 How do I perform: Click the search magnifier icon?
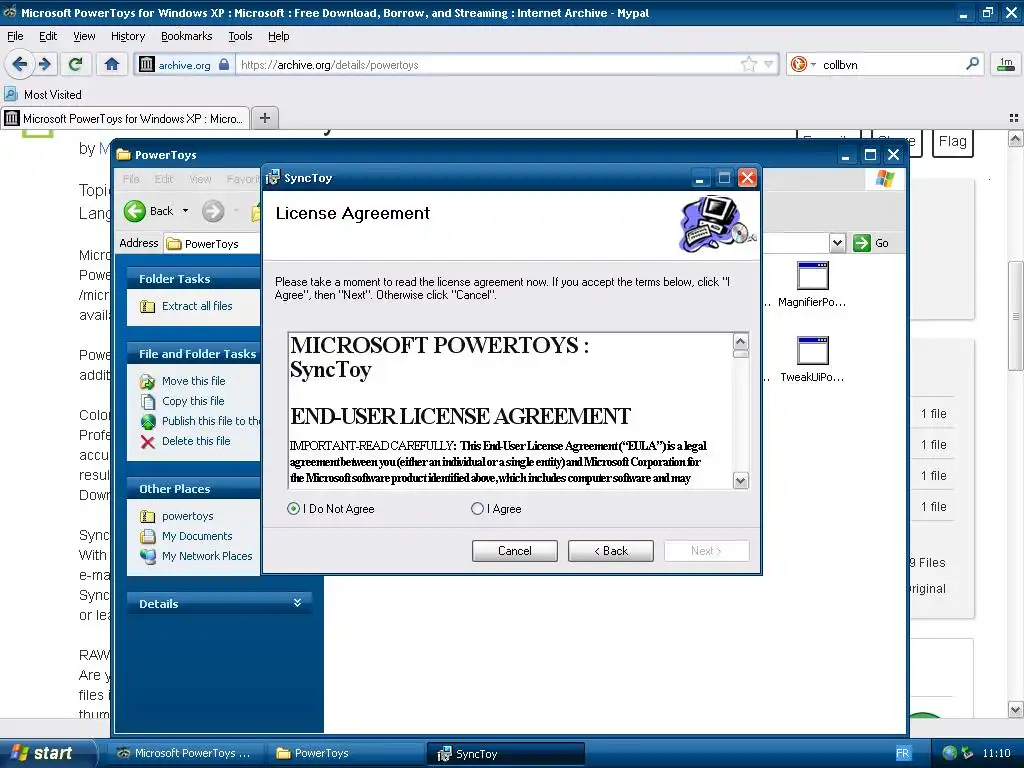click(x=972, y=63)
